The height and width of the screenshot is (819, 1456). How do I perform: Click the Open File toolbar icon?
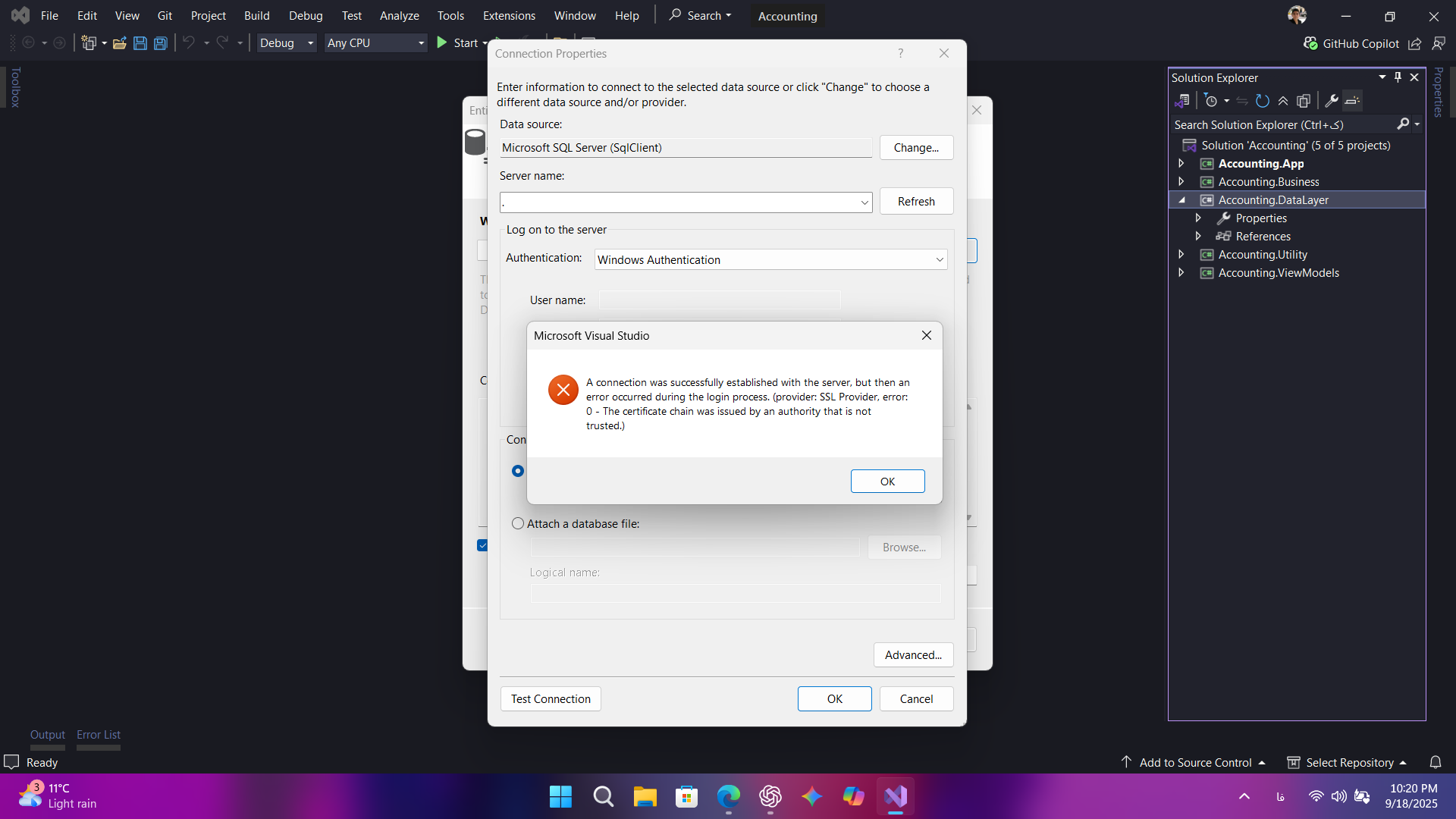[119, 43]
